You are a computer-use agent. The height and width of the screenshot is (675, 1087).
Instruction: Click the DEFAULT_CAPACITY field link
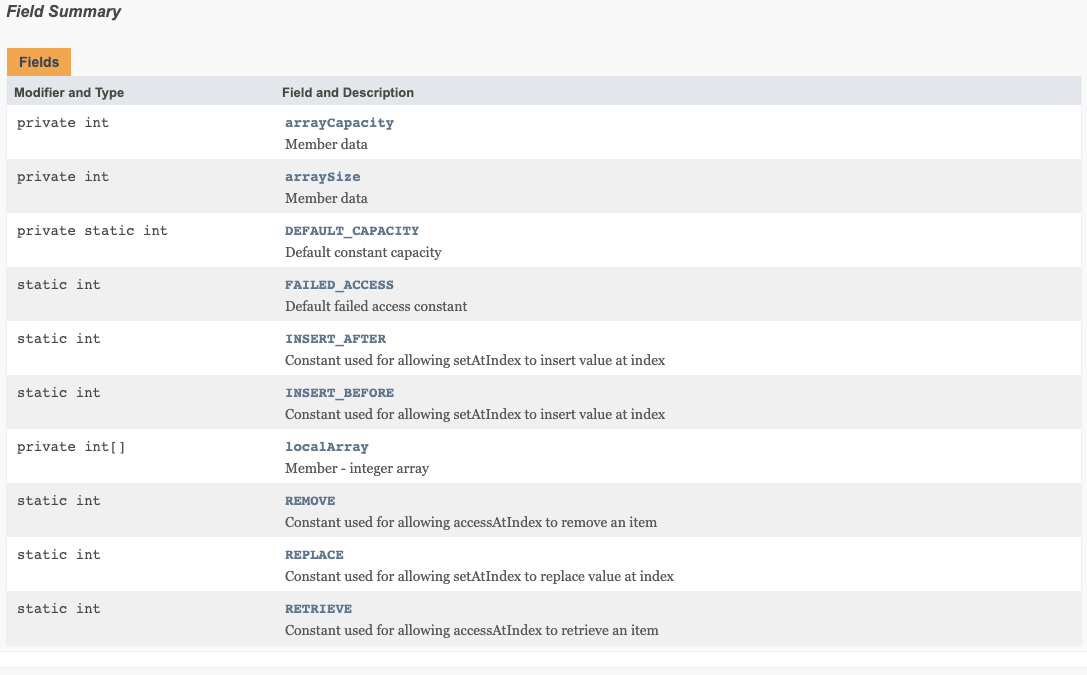coord(351,230)
